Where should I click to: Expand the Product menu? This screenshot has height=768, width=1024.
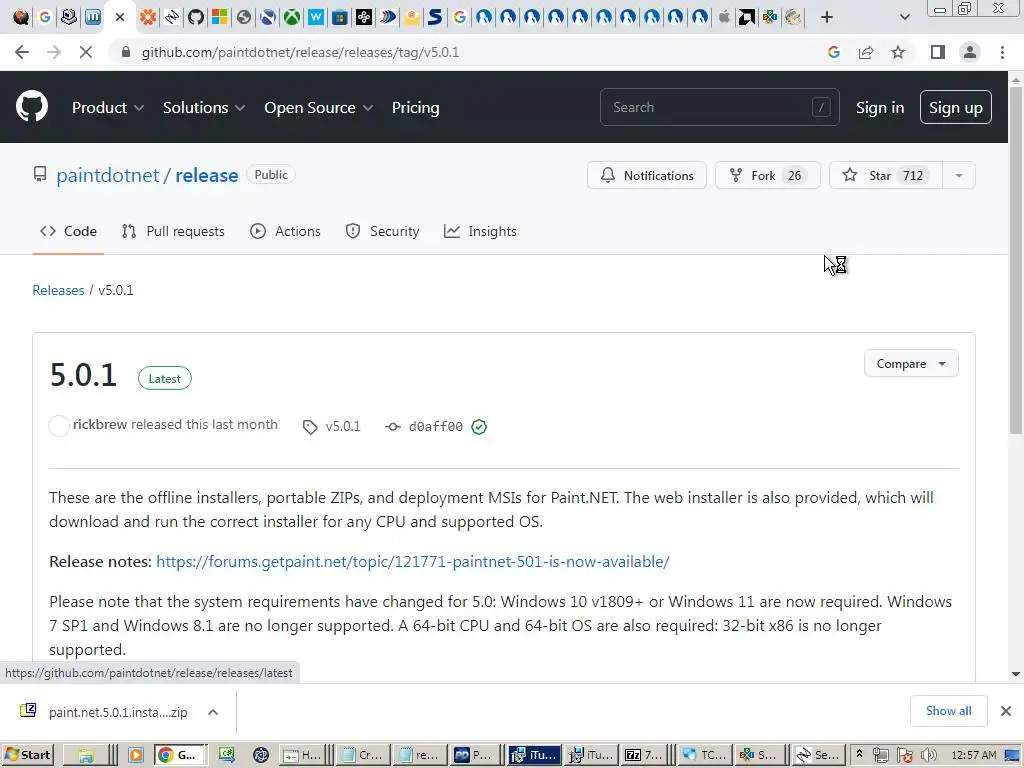tap(108, 107)
